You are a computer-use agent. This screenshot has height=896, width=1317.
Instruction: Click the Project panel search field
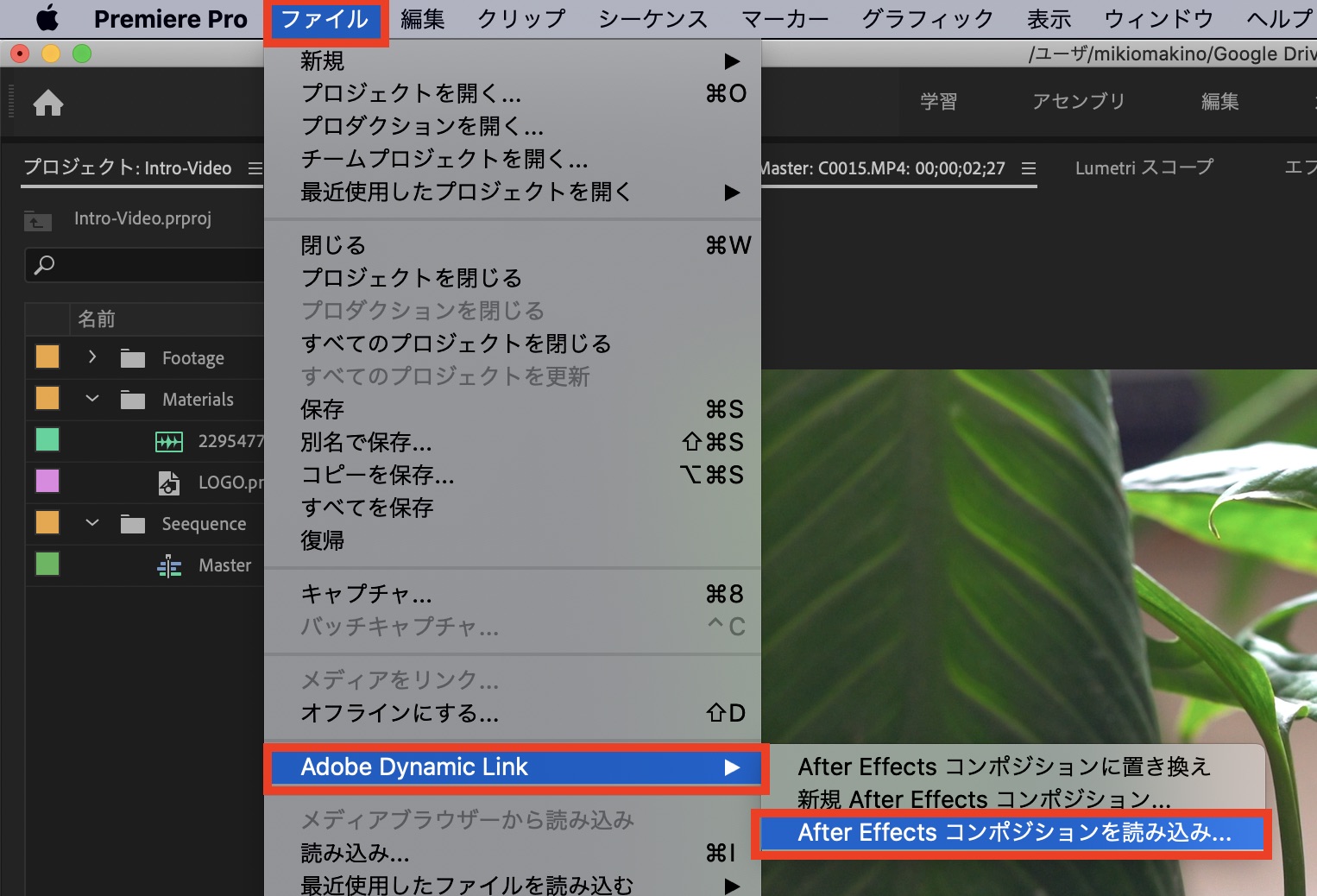click(x=145, y=265)
